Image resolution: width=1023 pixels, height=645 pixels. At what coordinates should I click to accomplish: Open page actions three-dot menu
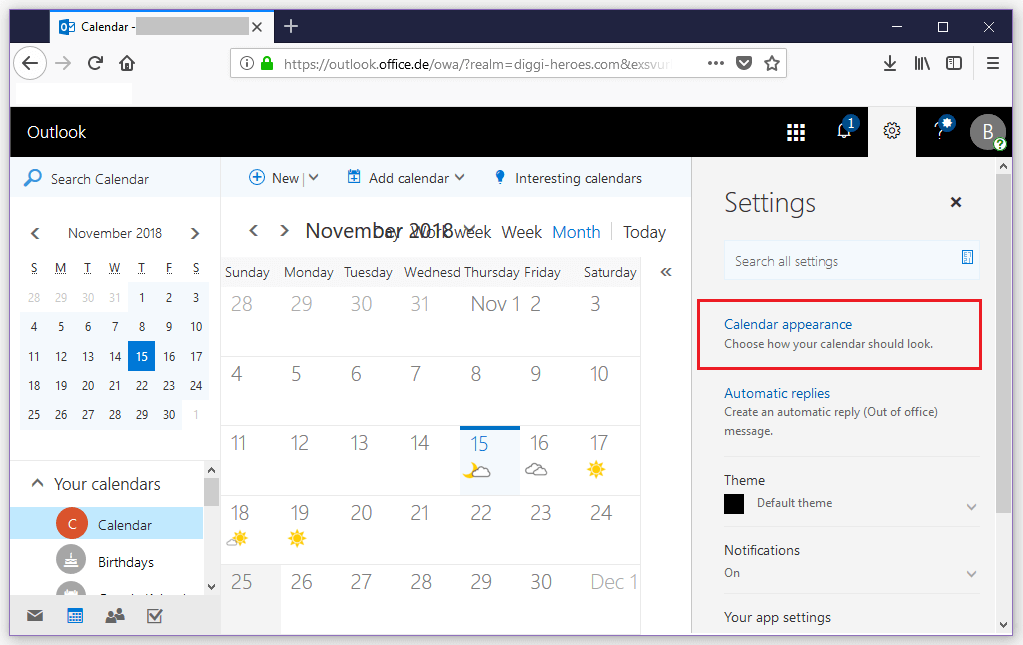tap(716, 63)
